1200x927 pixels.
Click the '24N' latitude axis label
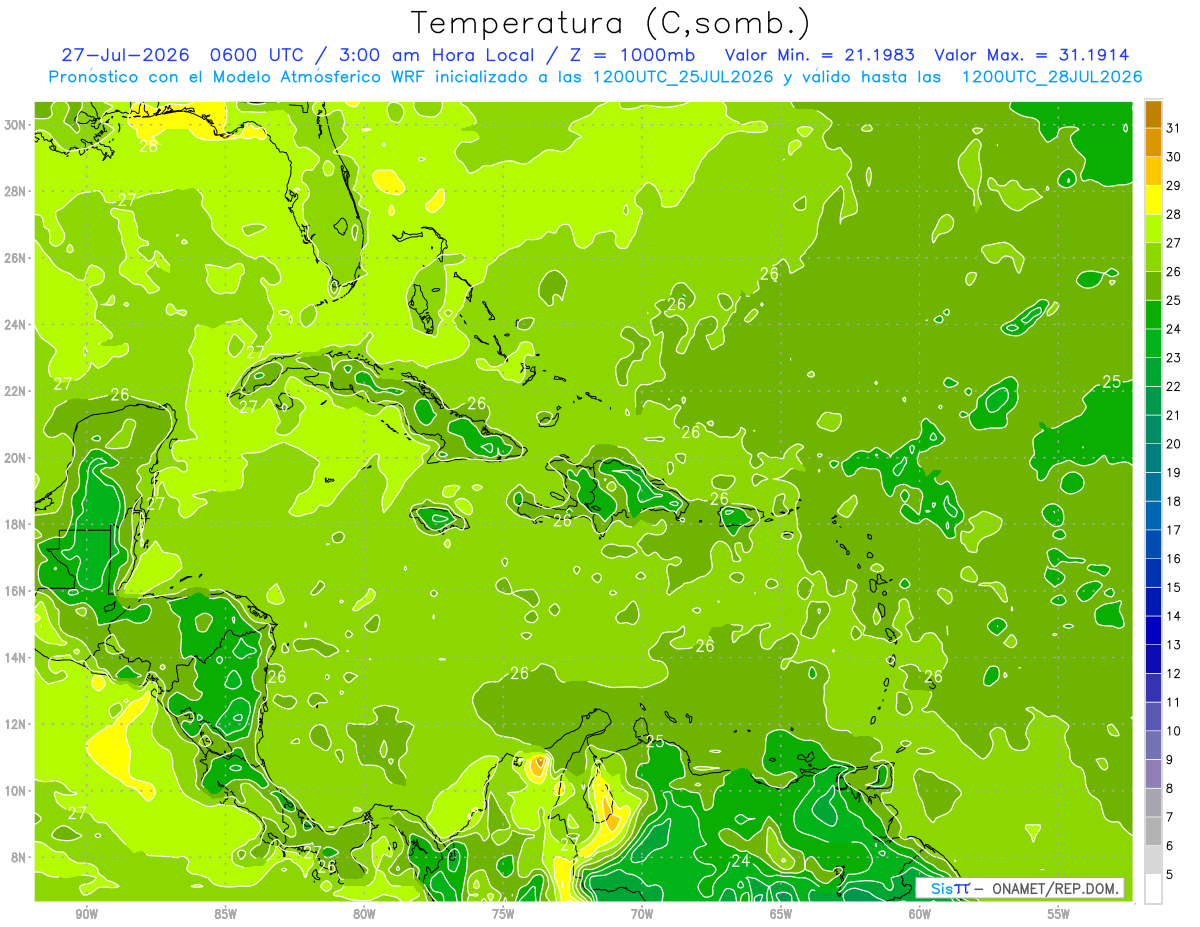click(16, 324)
